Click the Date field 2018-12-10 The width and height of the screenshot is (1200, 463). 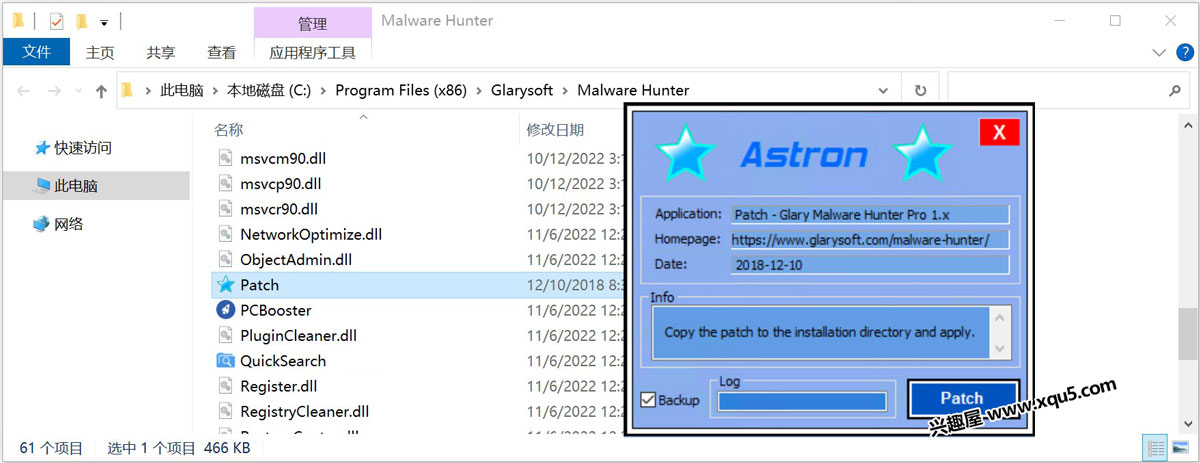(x=870, y=265)
